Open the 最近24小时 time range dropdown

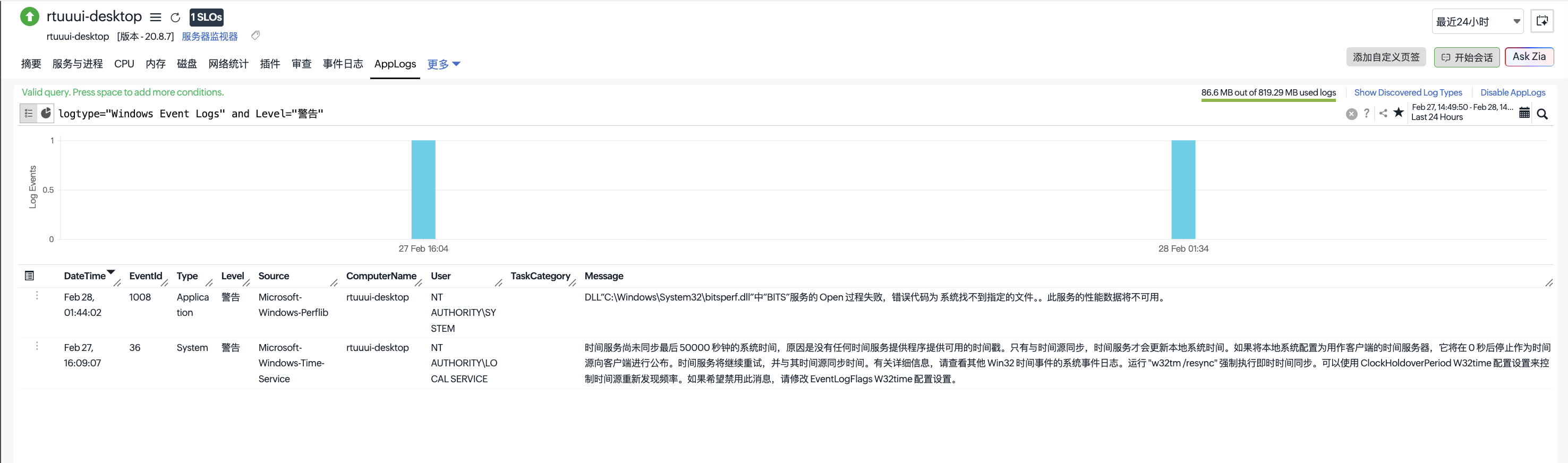(1477, 22)
